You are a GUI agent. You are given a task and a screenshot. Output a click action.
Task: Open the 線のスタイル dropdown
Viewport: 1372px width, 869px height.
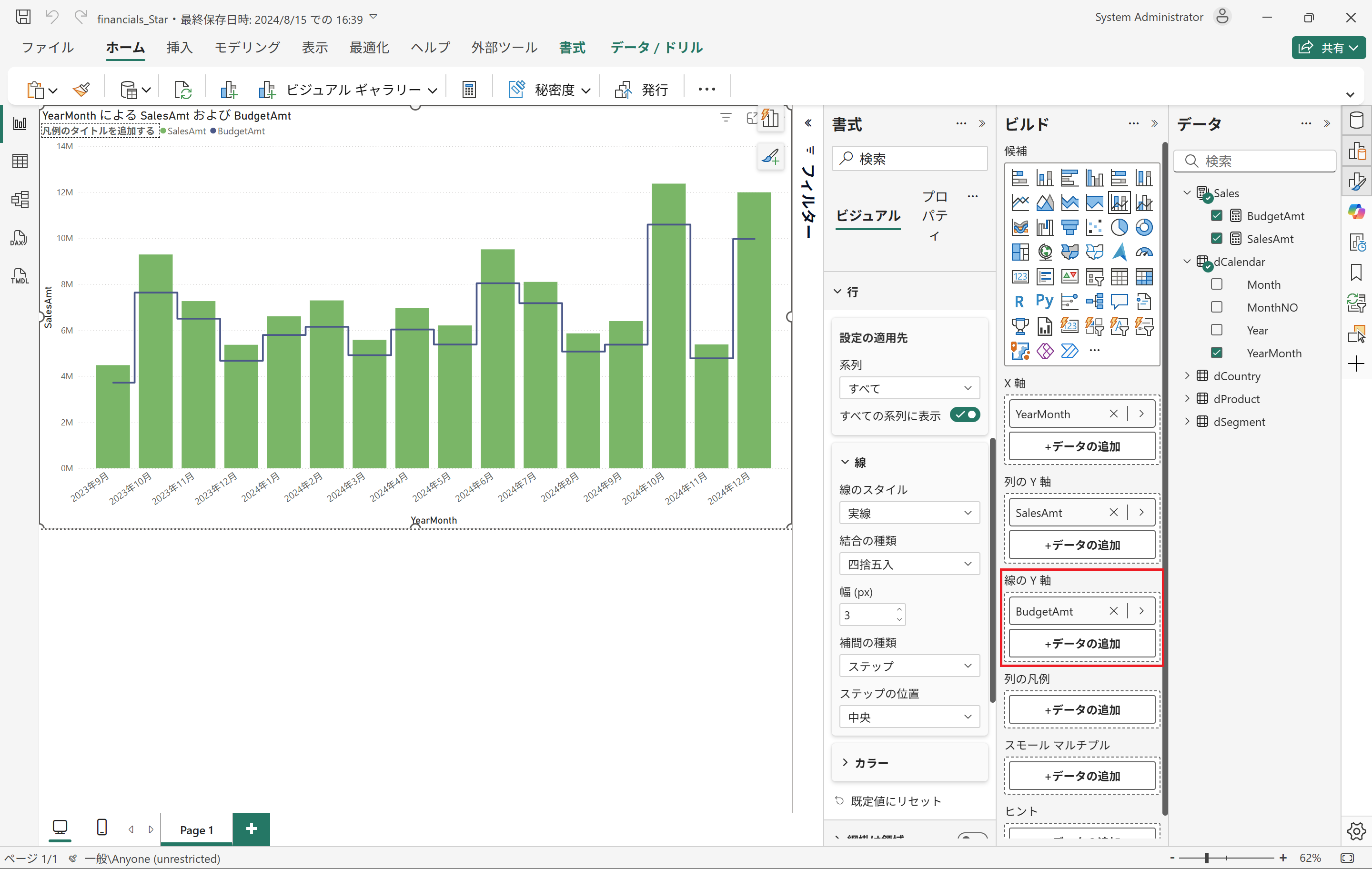pyautogui.click(x=909, y=514)
